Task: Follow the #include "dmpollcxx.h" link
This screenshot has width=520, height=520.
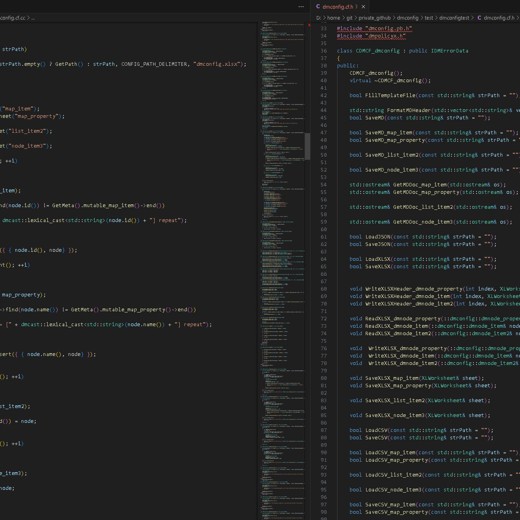Action: [x=371, y=36]
